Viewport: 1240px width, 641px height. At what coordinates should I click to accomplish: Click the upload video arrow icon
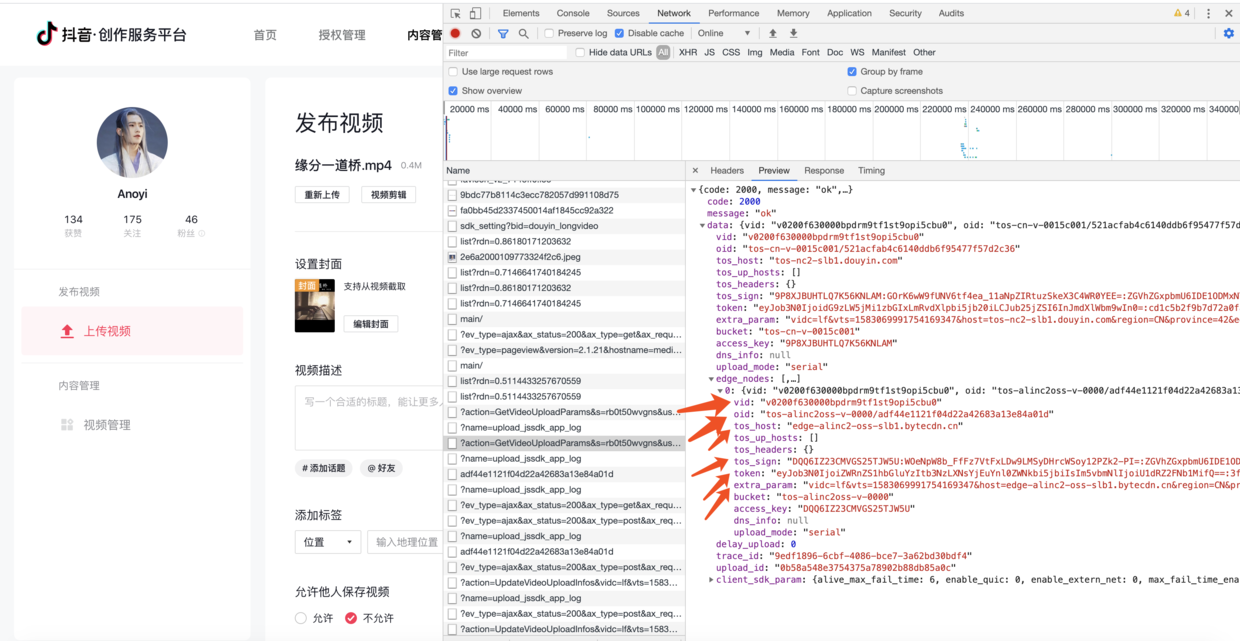(x=67, y=331)
